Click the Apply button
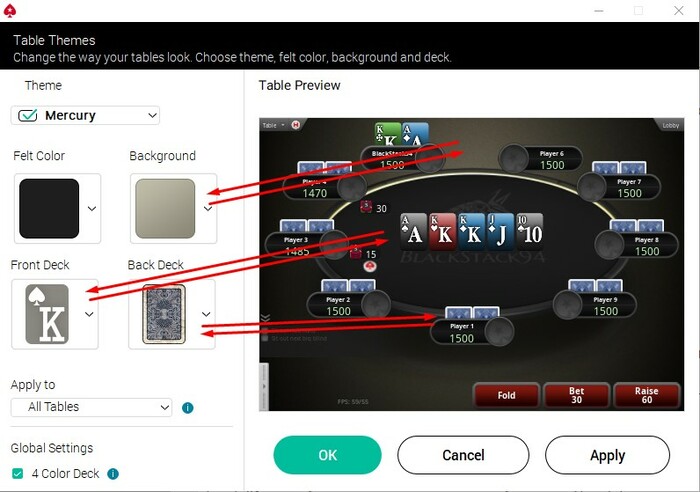Image resolution: width=700 pixels, height=492 pixels. point(607,455)
